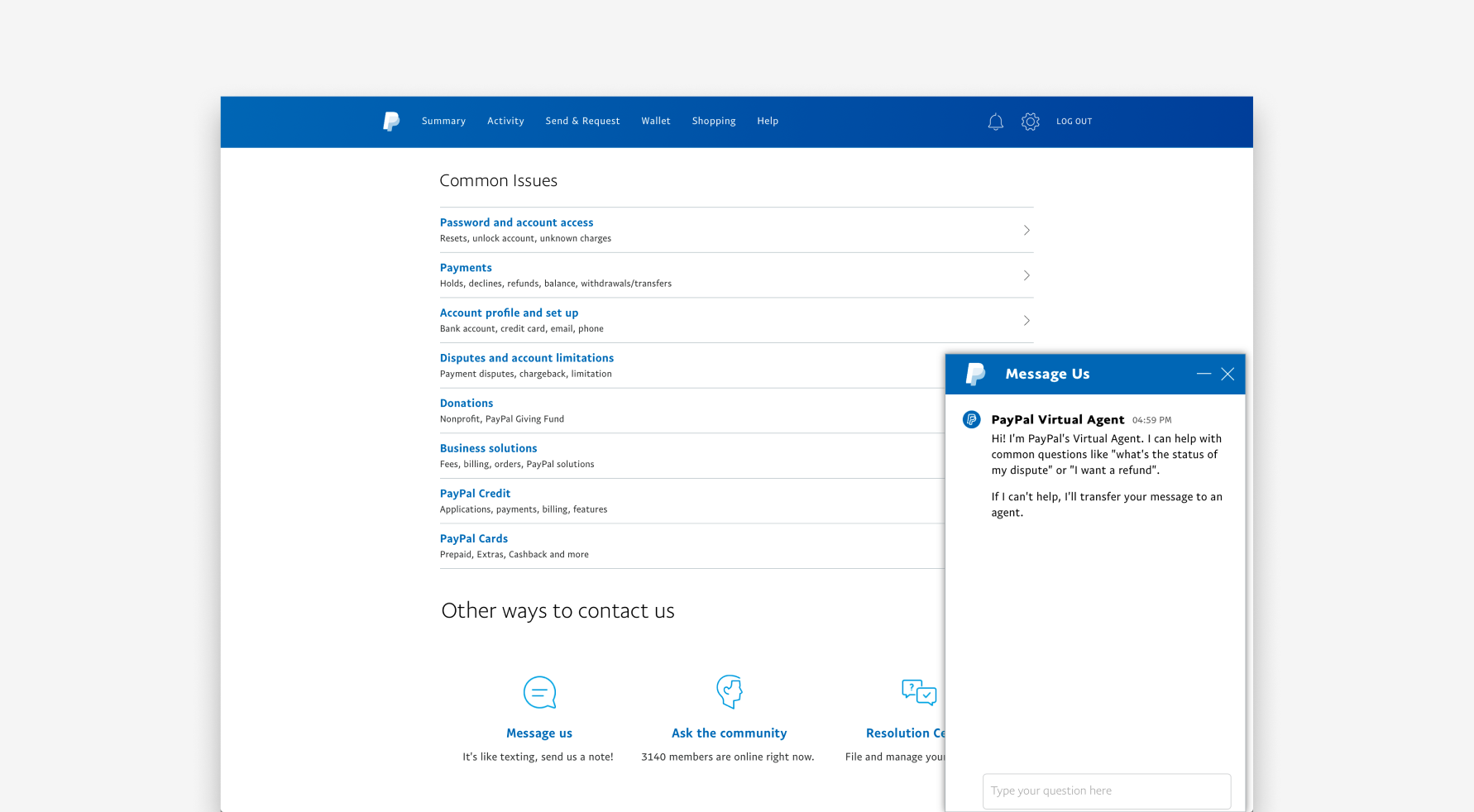This screenshot has height=812, width=1474.
Task: Click 'Prepaid, Extras, Cashback and more' text
Action: click(x=514, y=555)
